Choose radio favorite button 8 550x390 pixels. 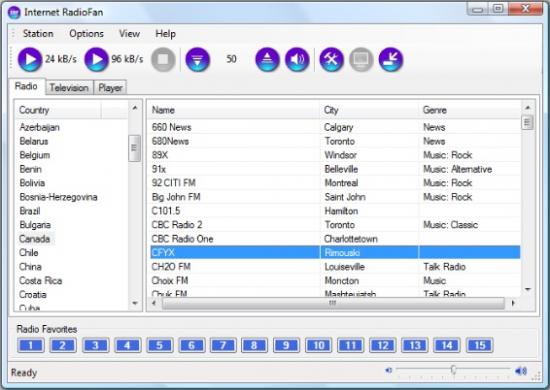tap(254, 345)
